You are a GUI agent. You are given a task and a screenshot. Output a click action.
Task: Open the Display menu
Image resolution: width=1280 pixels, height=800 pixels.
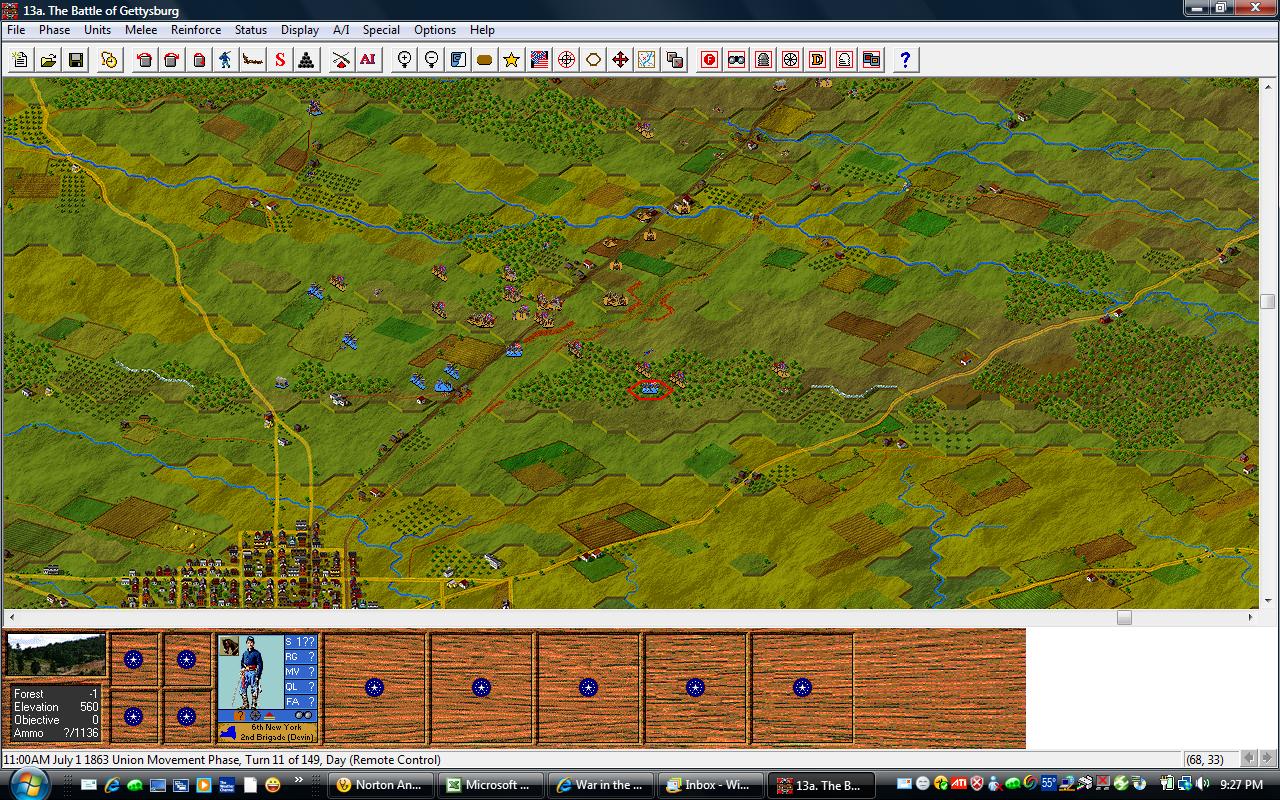[x=299, y=30]
